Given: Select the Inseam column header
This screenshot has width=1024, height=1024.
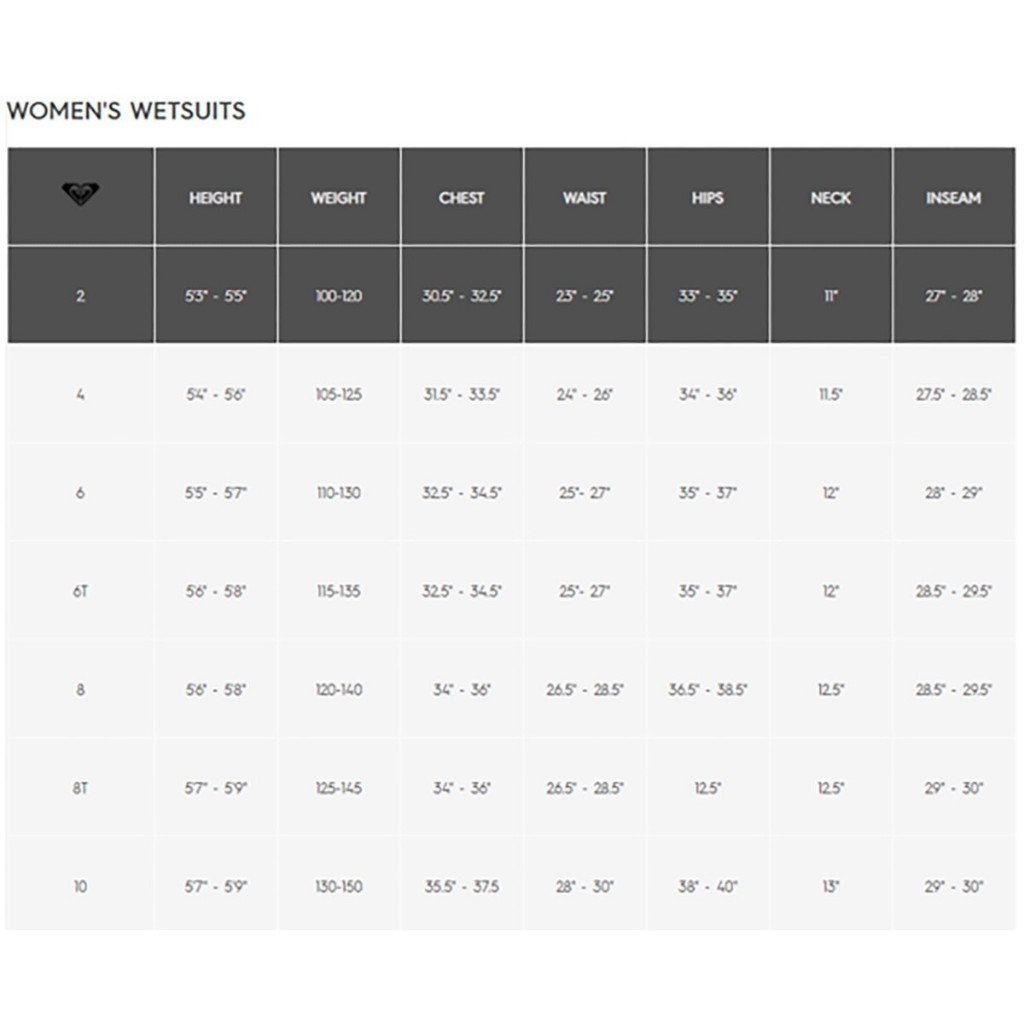Looking at the screenshot, I should click(x=953, y=198).
